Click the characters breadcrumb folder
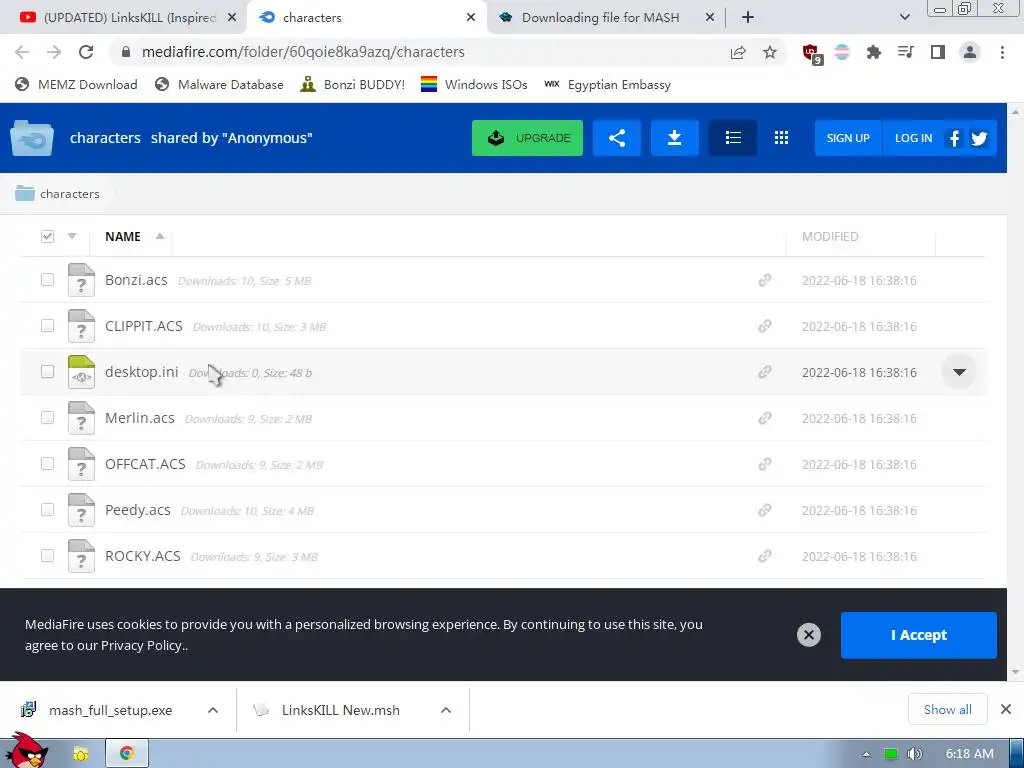This screenshot has width=1024, height=768. coord(57,194)
